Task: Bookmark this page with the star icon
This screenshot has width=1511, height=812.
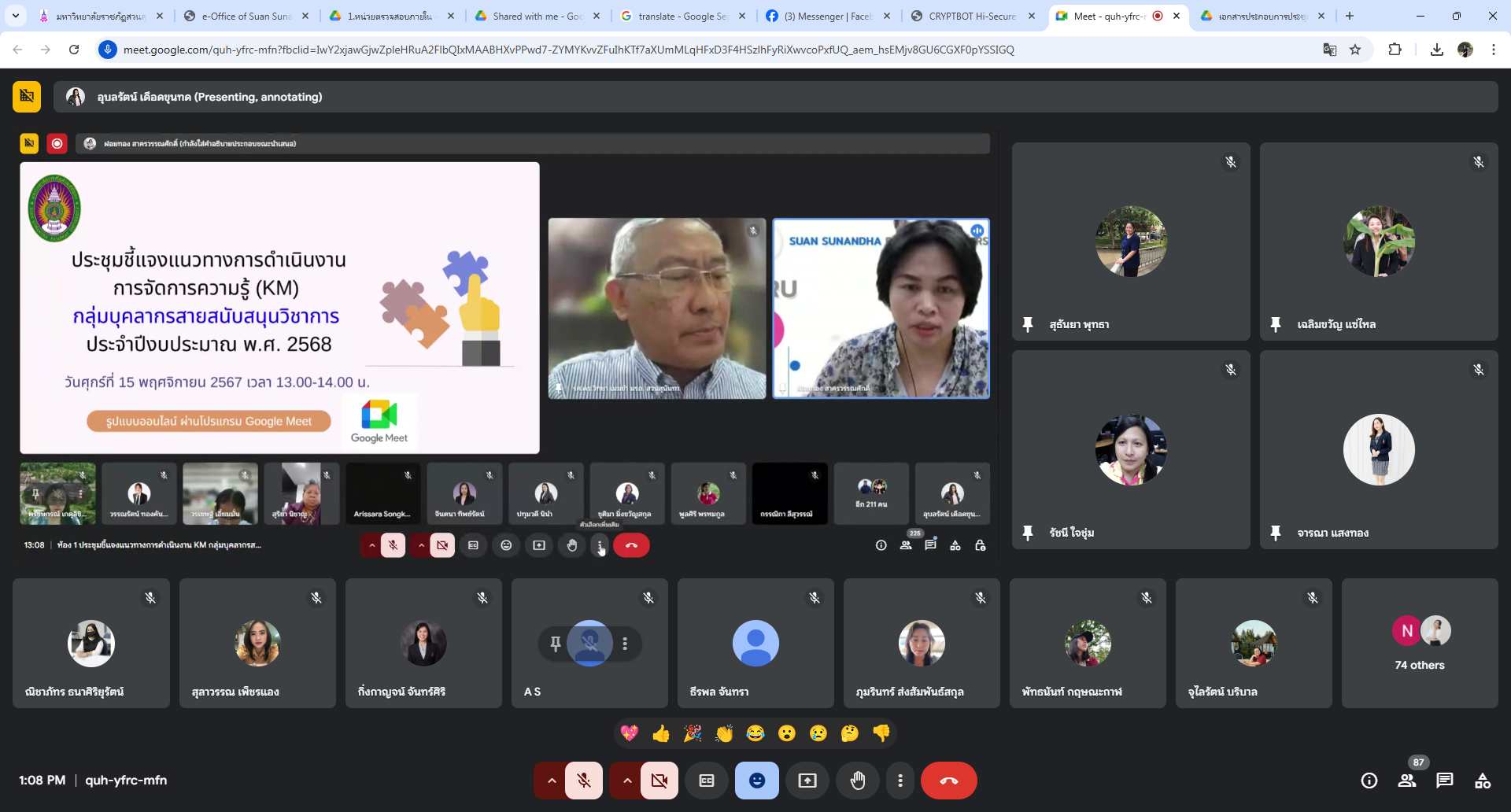Action: coord(1355,50)
